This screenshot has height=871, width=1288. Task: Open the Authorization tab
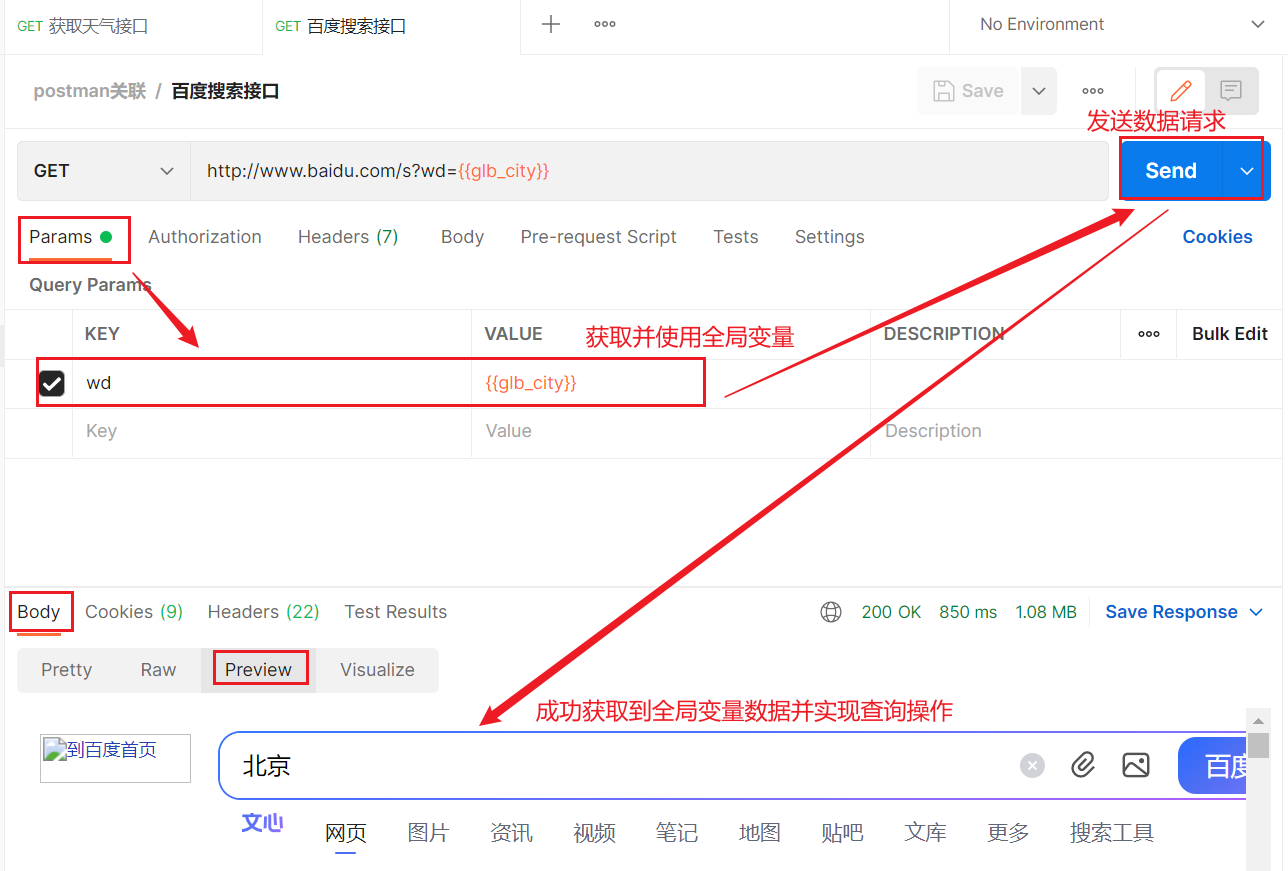[x=205, y=237]
